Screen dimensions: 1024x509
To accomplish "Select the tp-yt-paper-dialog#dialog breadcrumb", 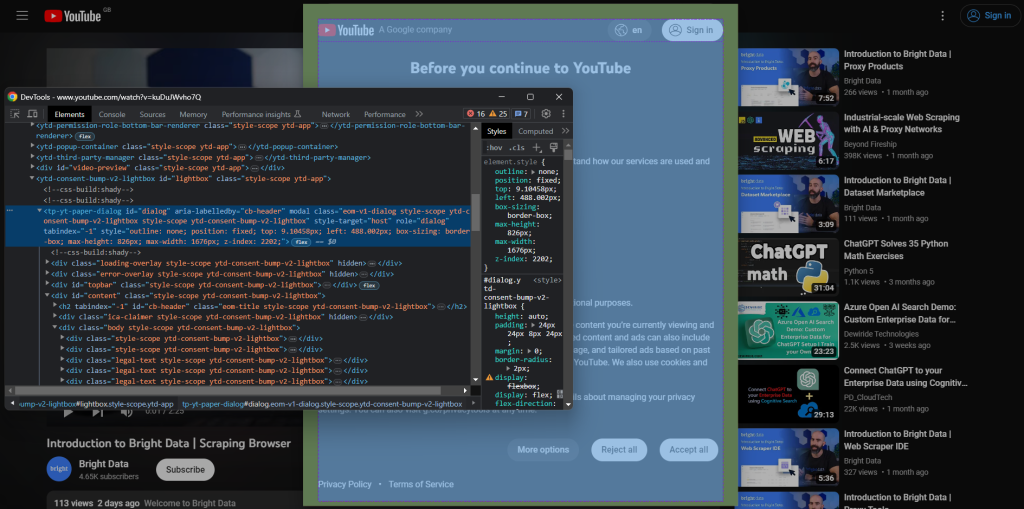I will click(321, 404).
